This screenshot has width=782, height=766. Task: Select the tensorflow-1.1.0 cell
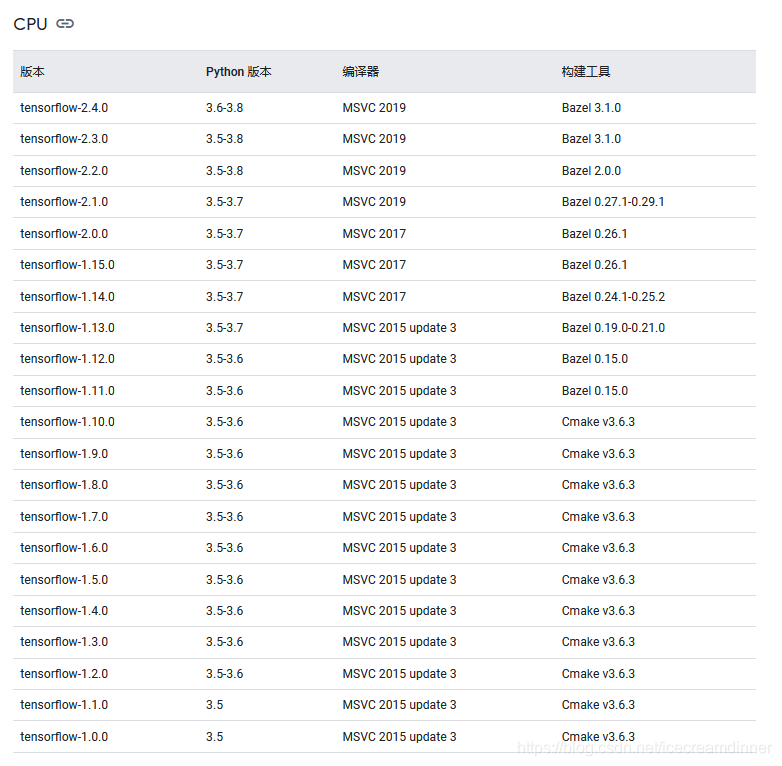[x=64, y=704]
